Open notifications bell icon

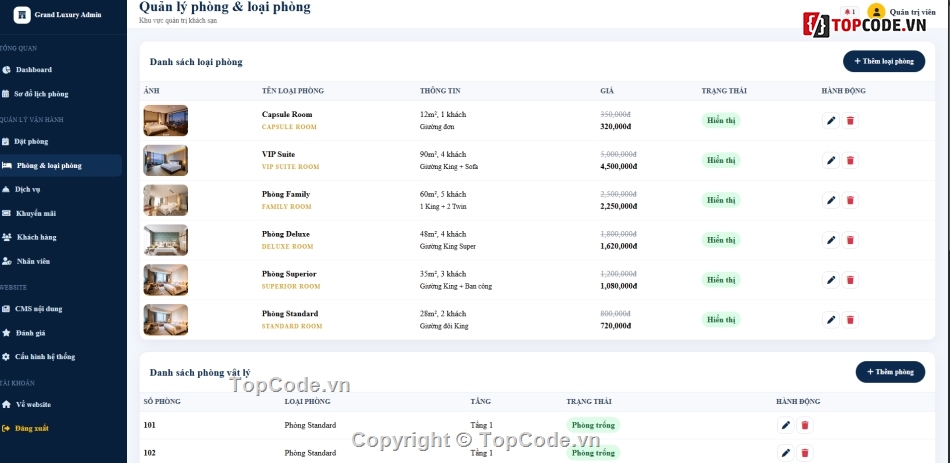[x=848, y=12]
